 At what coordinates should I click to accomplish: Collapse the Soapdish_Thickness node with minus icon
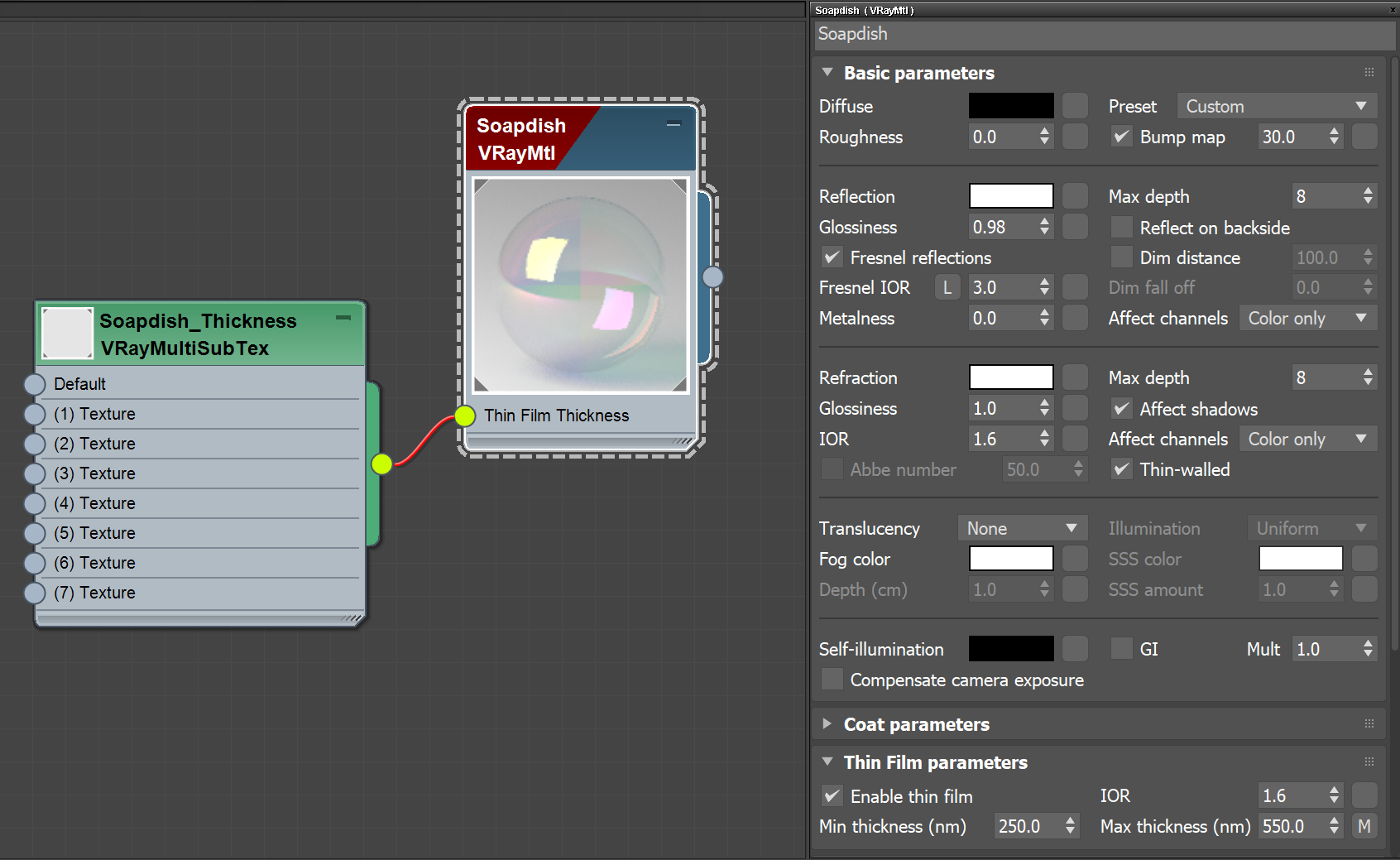coord(344,317)
